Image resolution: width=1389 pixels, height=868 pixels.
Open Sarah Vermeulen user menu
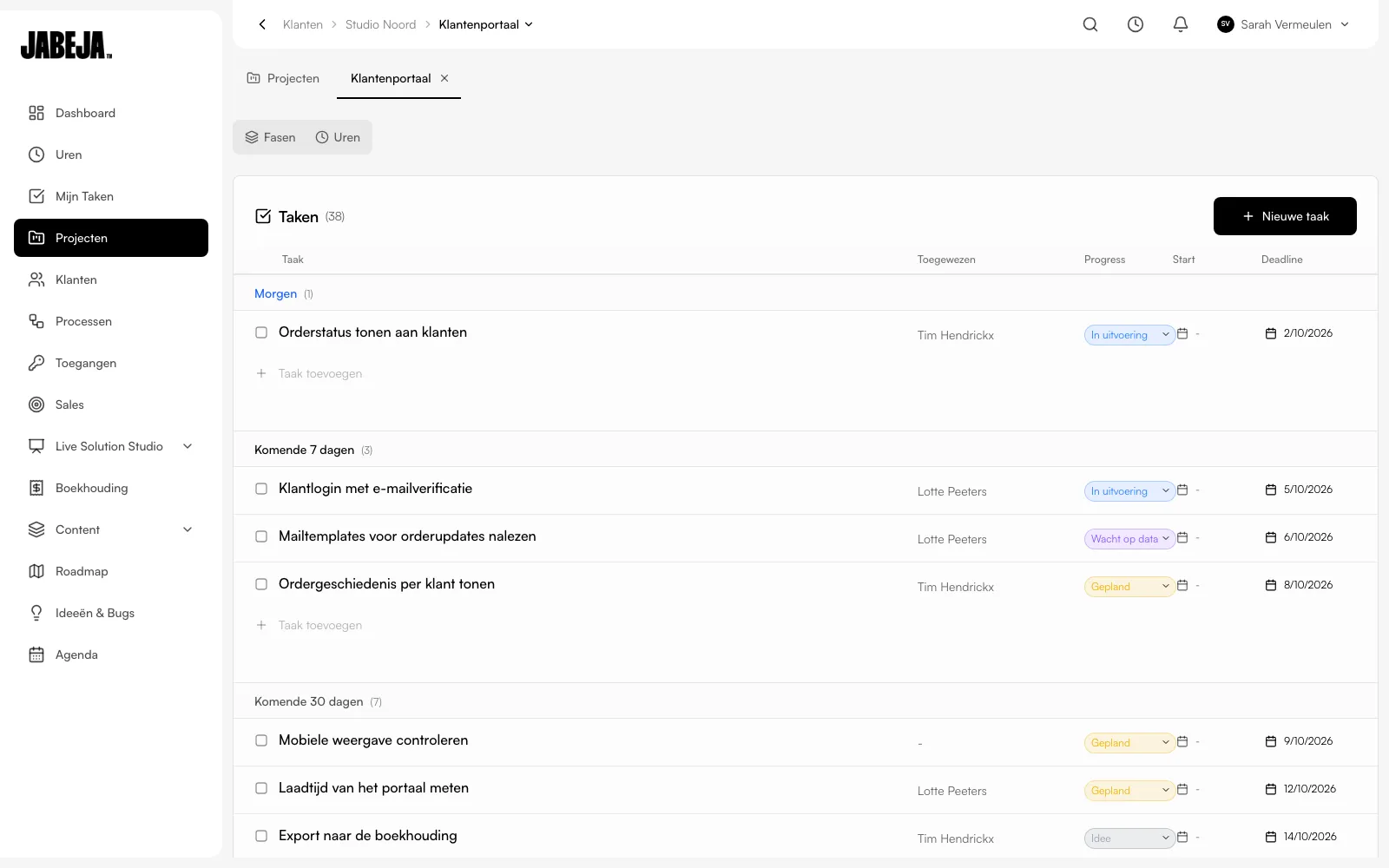point(1283,24)
